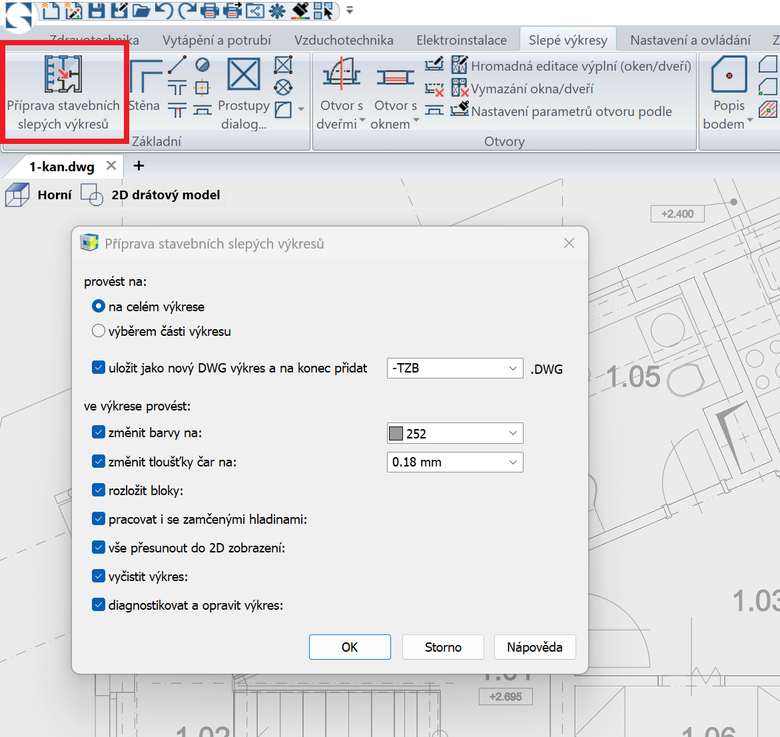
Task: Click the Otvor s dveřmi icon
Action: click(341, 74)
